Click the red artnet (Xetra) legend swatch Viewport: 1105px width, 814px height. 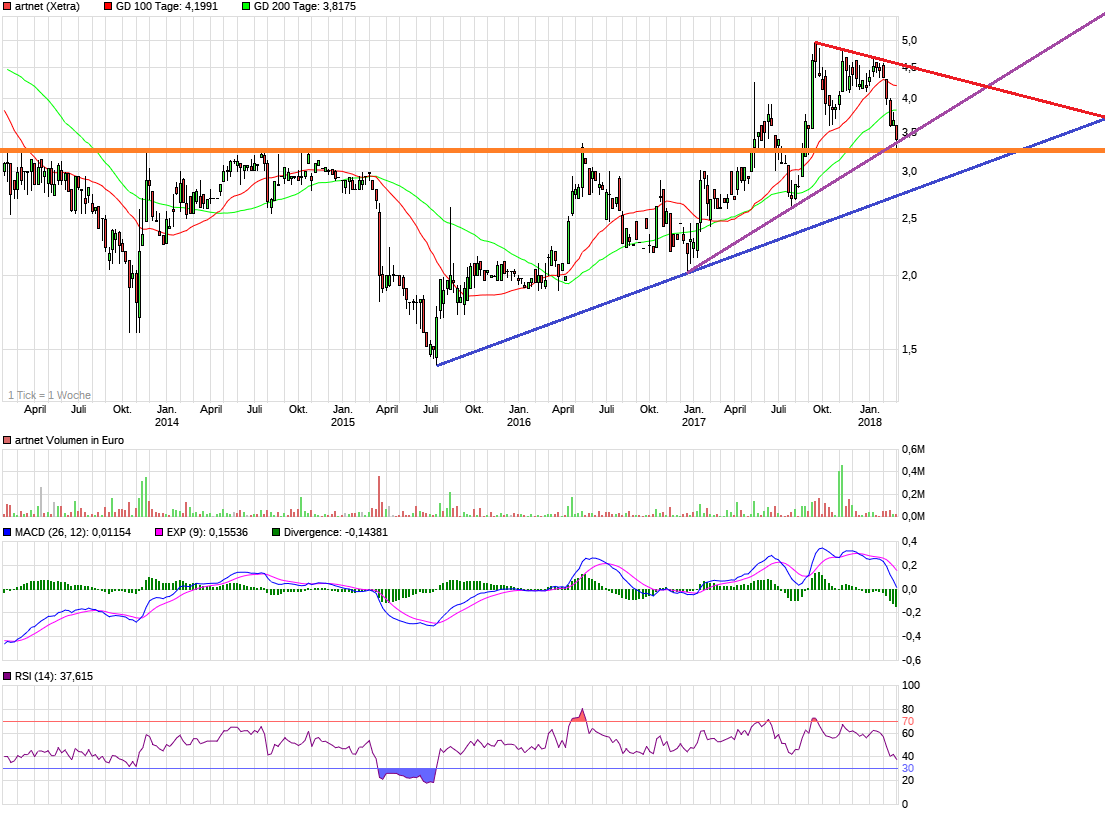coord(8,6)
